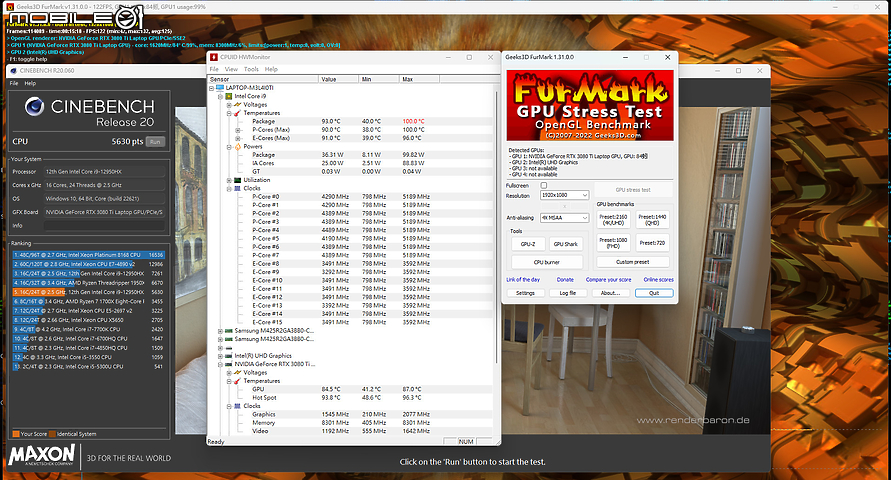Screen dimensions: 891x480
Task: Click the flame icon beside Powers
Action: pyautogui.click(x=238, y=147)
